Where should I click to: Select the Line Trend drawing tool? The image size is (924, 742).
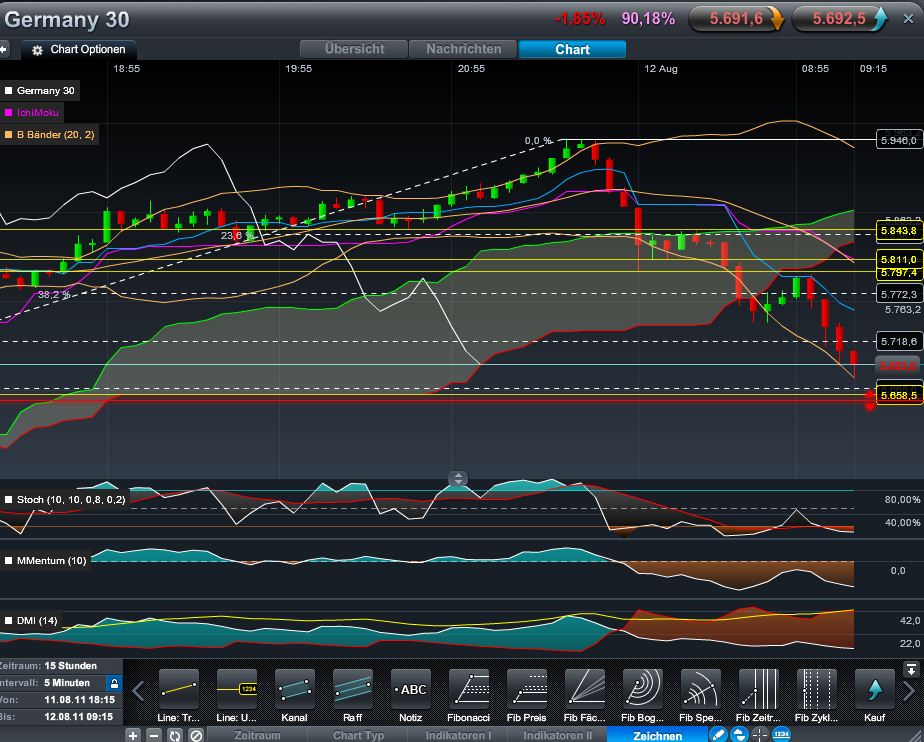tap(179, 689)
